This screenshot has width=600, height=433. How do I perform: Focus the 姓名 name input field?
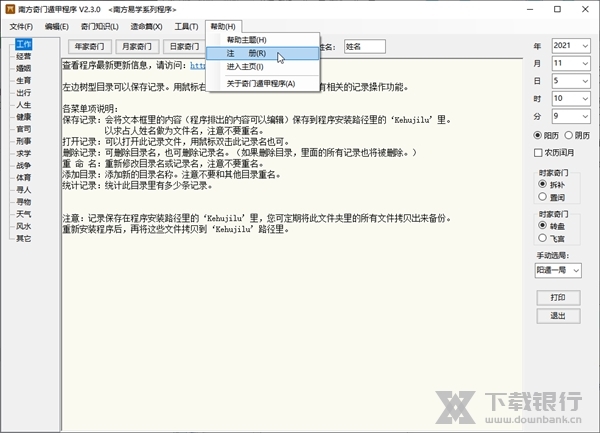pyautogui.click(x=365, y=46)
